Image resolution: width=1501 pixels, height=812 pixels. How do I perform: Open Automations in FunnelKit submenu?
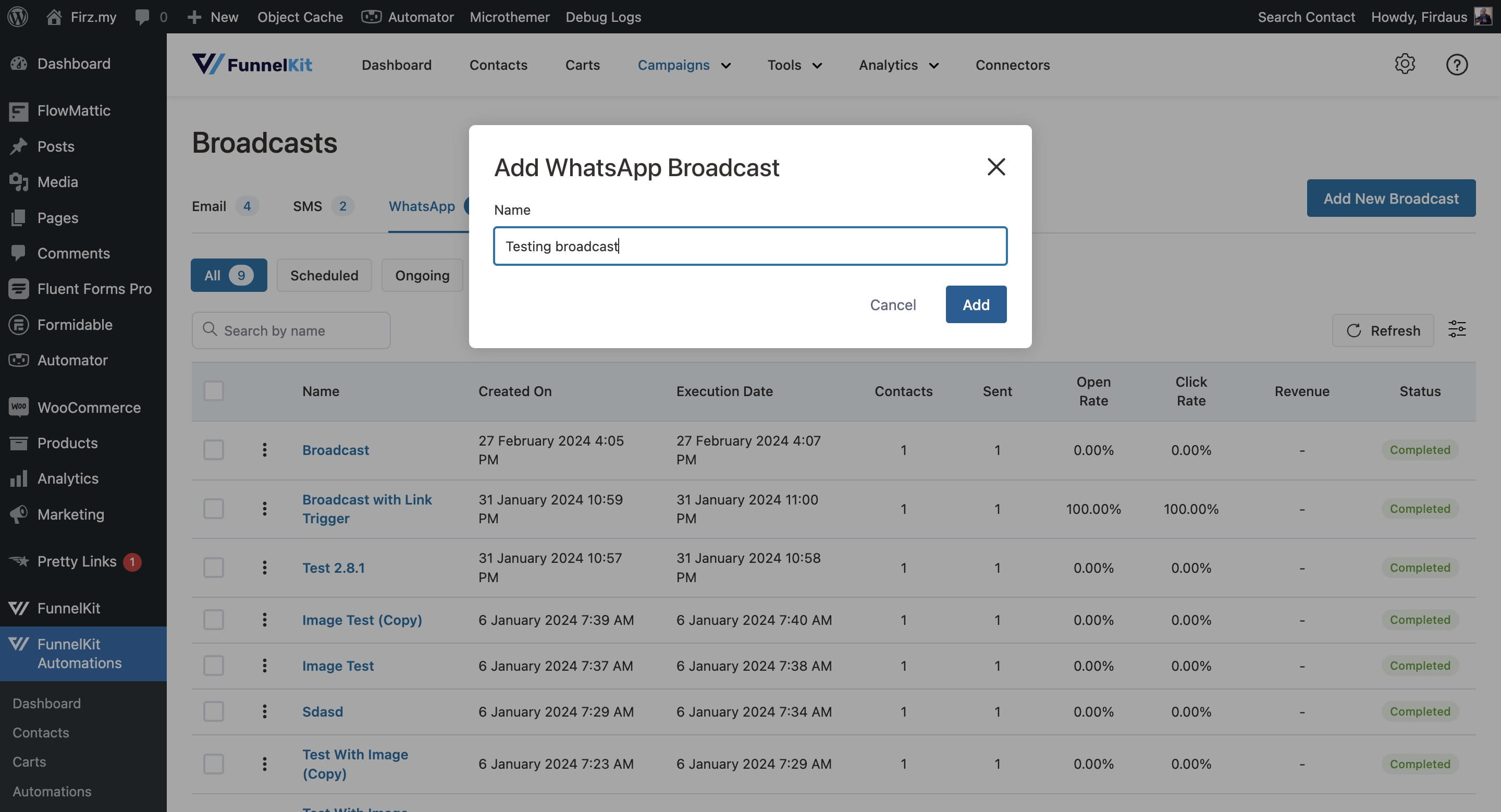click(52, 791)
